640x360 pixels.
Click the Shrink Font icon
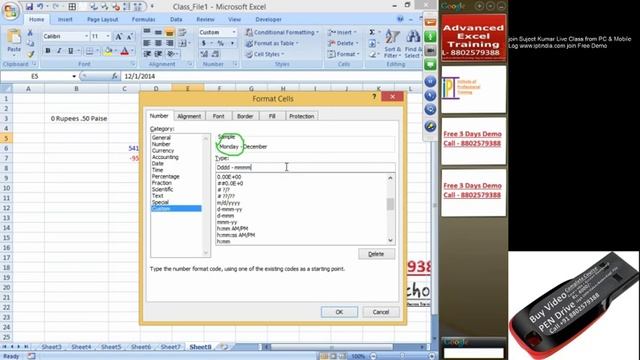click(129, 36)
